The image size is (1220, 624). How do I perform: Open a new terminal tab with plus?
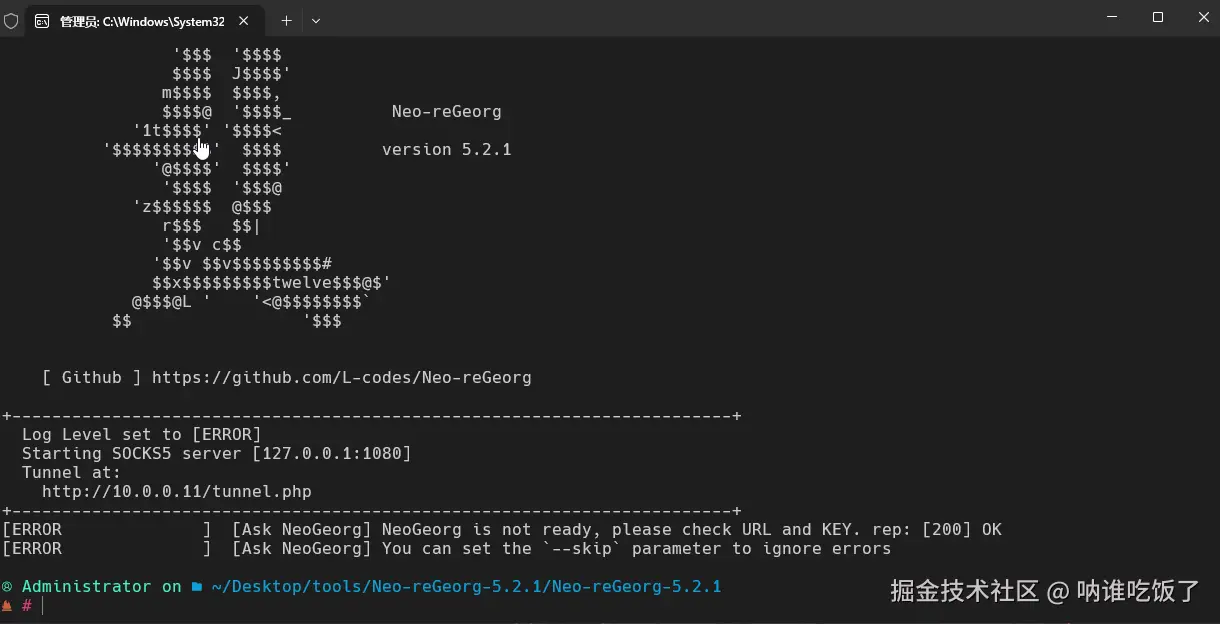pyautogui.click(x=286, y=20)
